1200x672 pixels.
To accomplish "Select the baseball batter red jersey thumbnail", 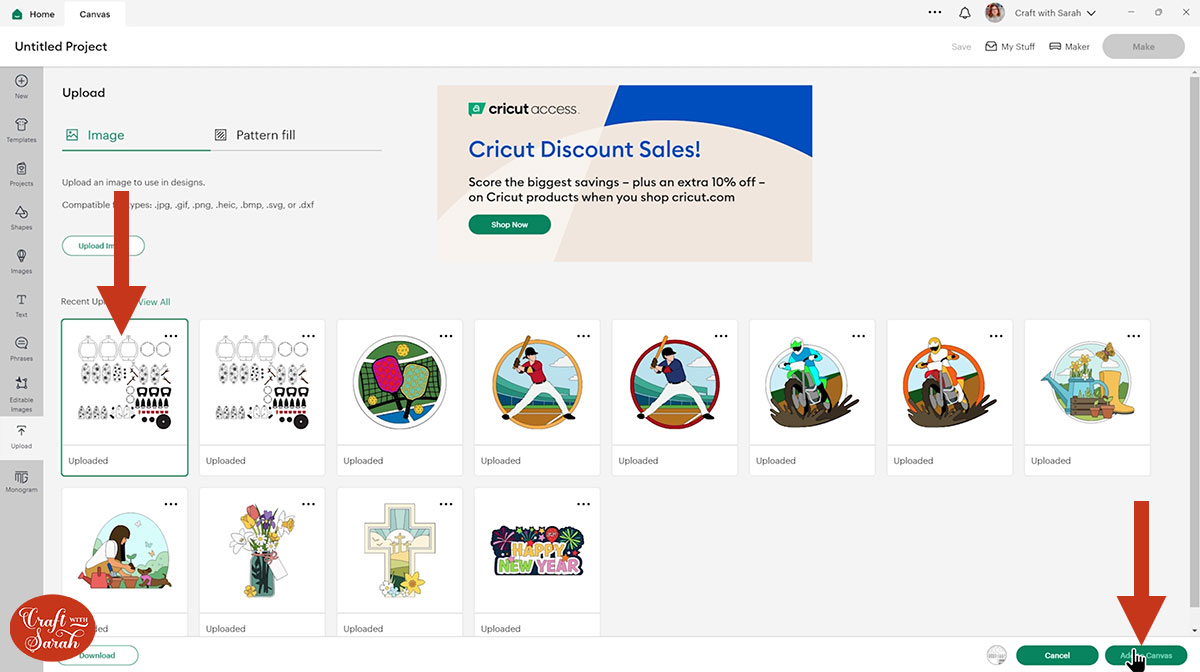I will [x=537, y=383].
